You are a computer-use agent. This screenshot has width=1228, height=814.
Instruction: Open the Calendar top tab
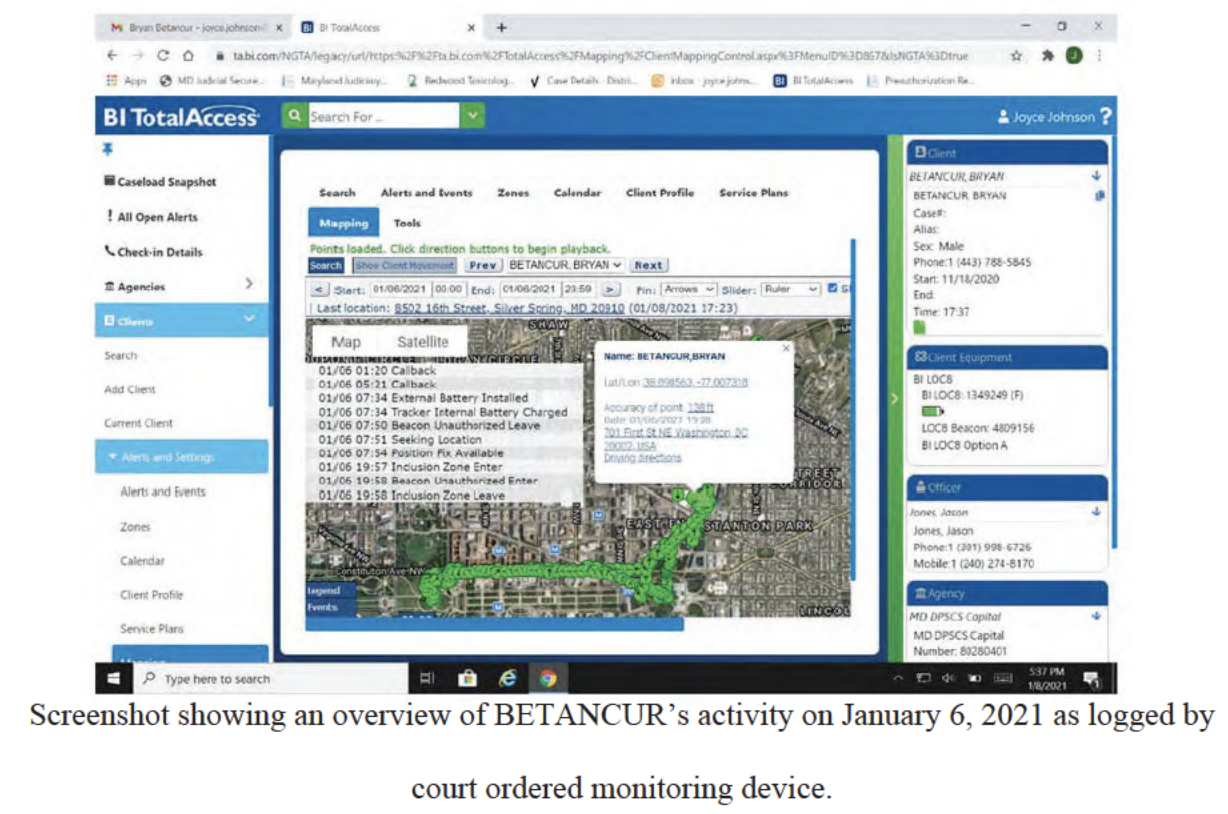click(577, 193)
